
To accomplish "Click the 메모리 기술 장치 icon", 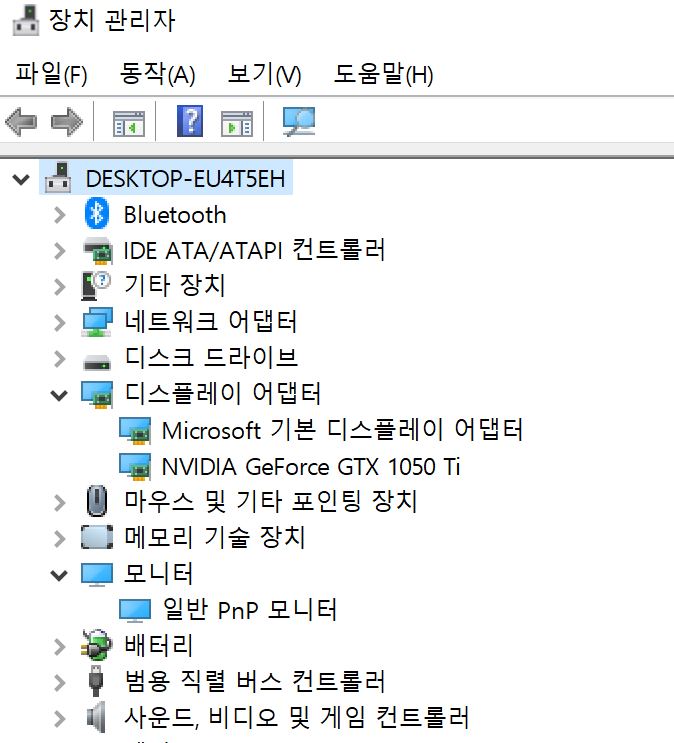I will coord(97,537).
